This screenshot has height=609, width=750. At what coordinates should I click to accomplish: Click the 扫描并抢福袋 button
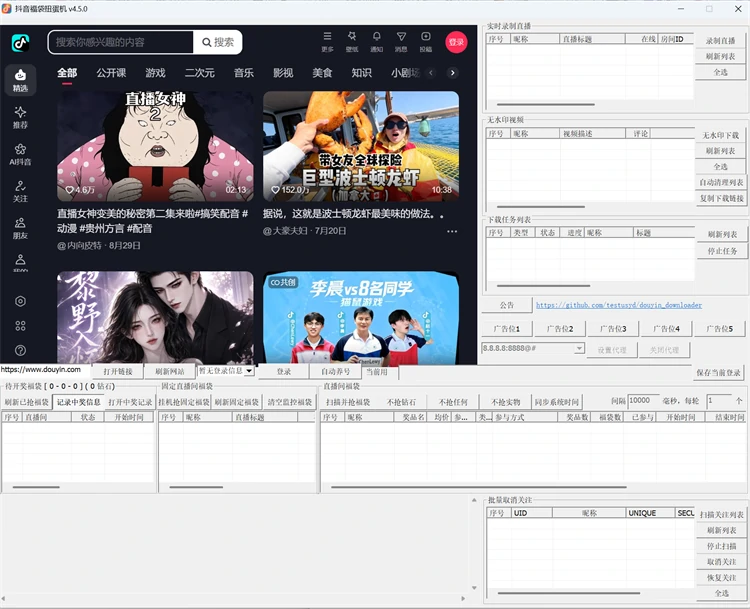point(348,402)
